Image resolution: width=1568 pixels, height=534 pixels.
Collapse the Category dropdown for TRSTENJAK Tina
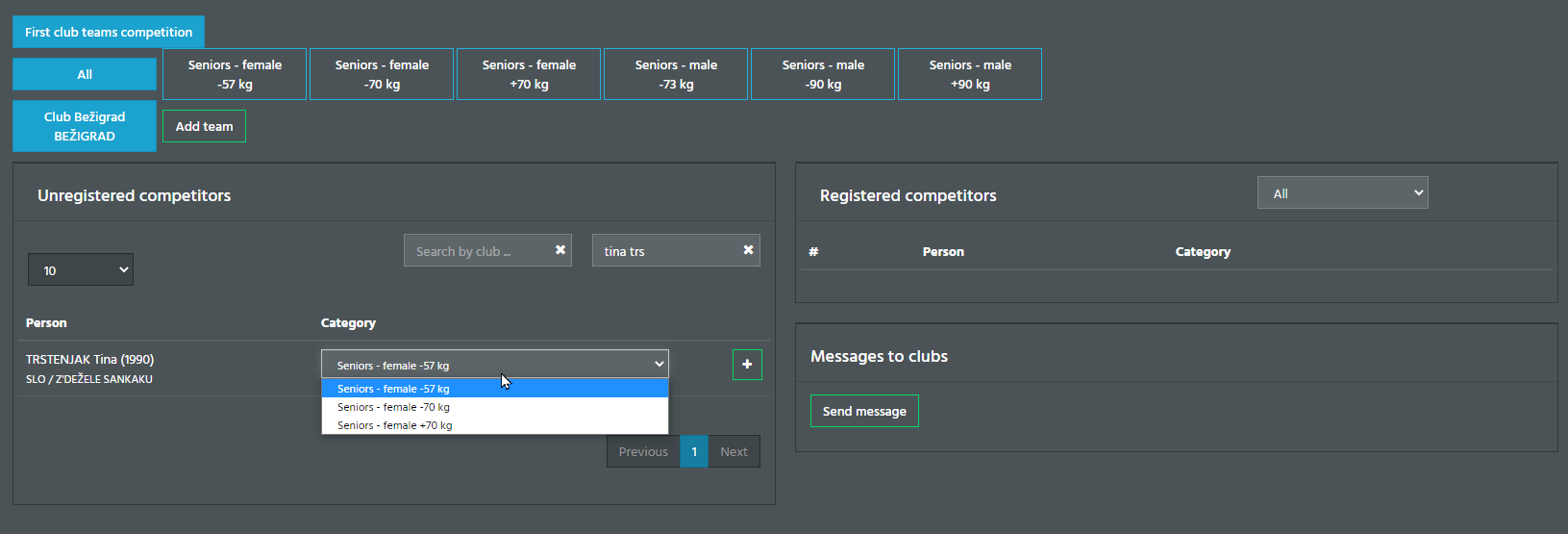coord(494,364)
